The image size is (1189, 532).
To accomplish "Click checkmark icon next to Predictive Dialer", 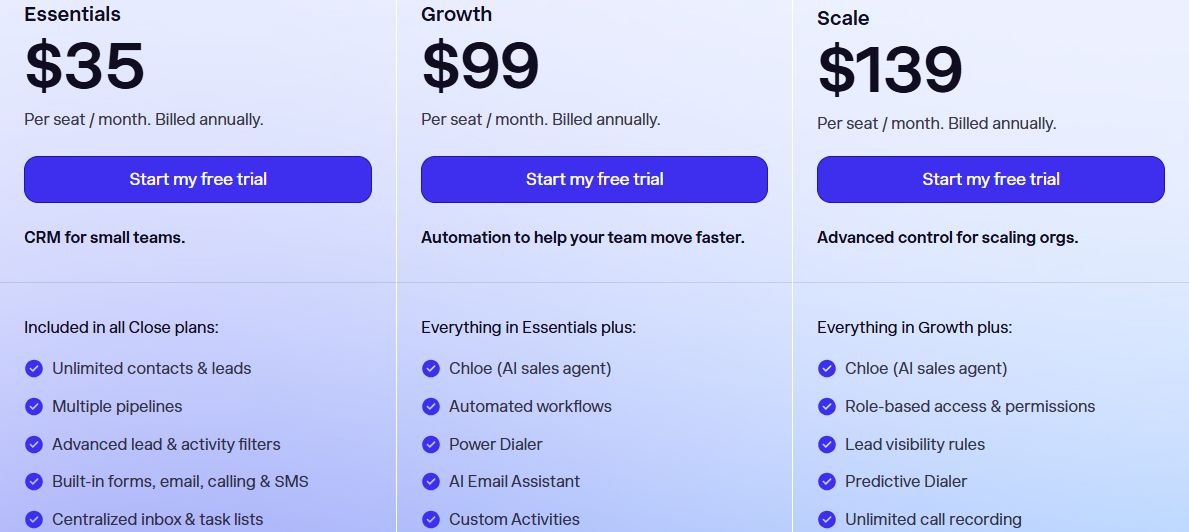I will coord(827,481).
